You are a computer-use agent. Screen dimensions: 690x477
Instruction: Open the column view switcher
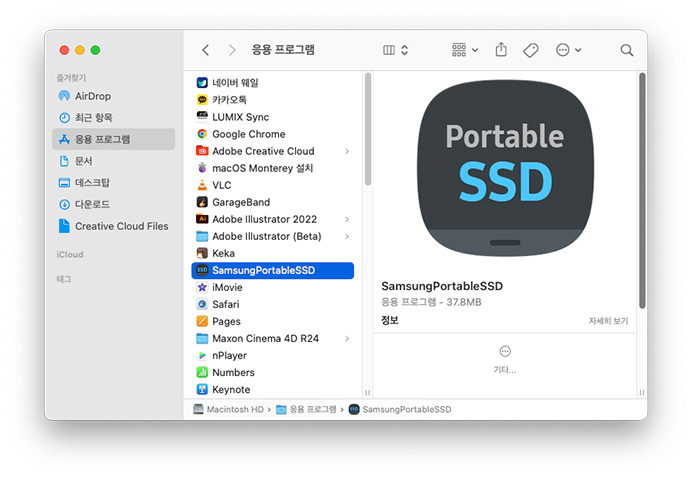pos(395,50)
